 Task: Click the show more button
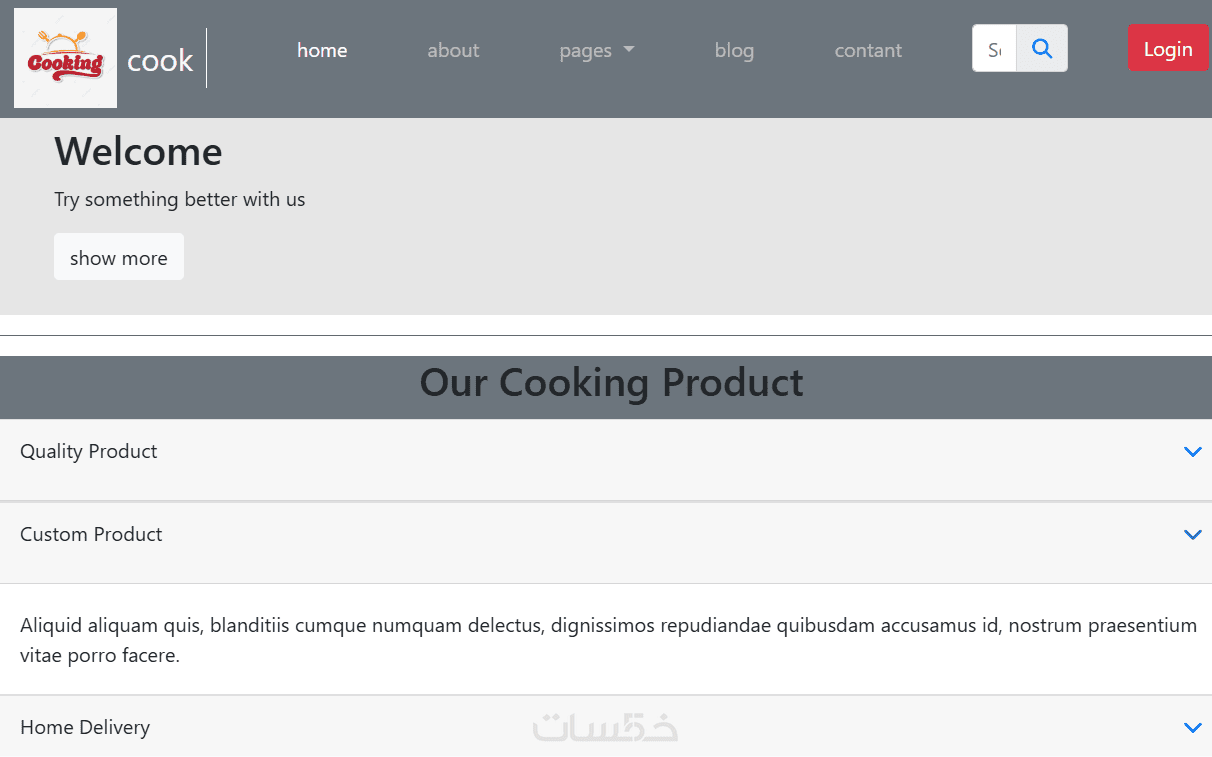point(119,257)
